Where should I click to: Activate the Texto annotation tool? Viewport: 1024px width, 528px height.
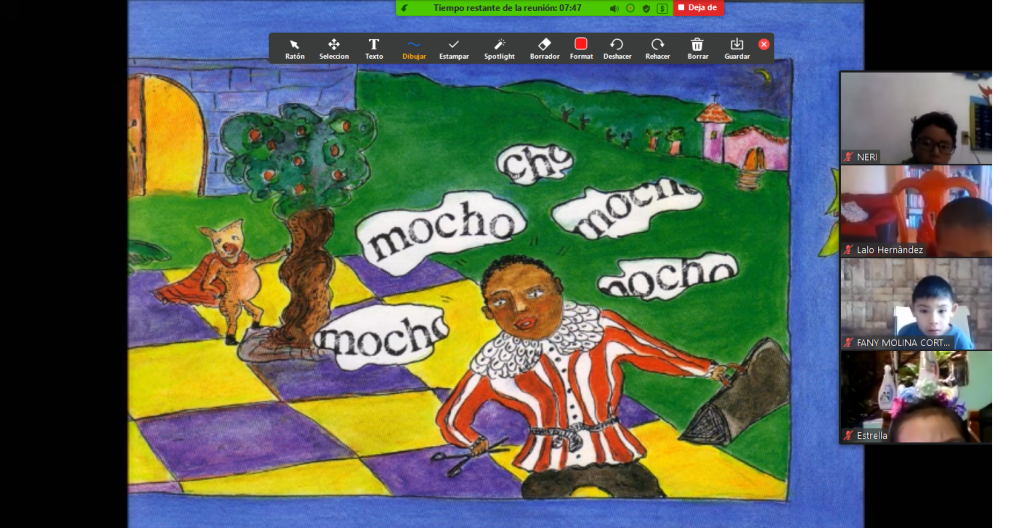pos(374,48)
